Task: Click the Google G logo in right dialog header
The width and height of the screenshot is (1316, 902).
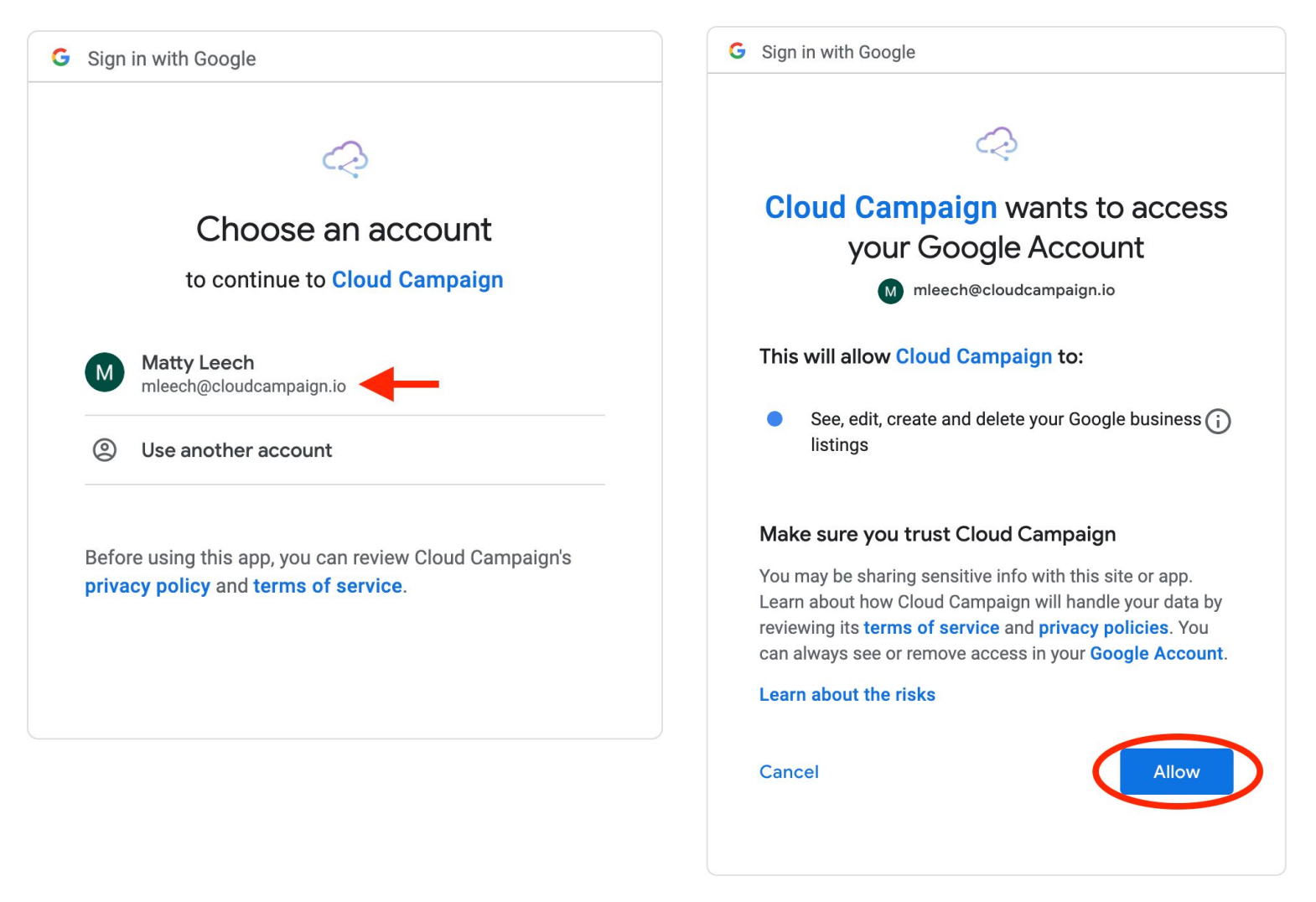Action: 737,51
